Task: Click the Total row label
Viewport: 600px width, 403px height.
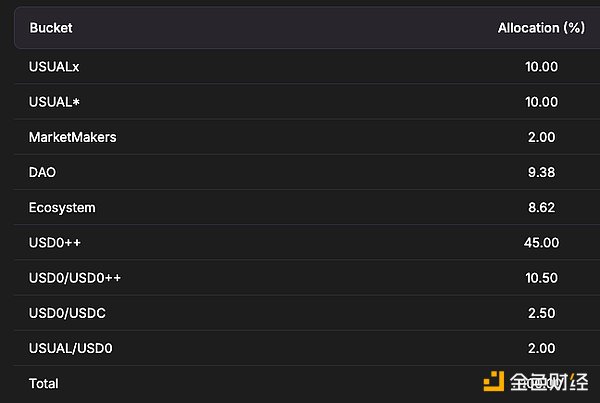Action: point(44,383)
